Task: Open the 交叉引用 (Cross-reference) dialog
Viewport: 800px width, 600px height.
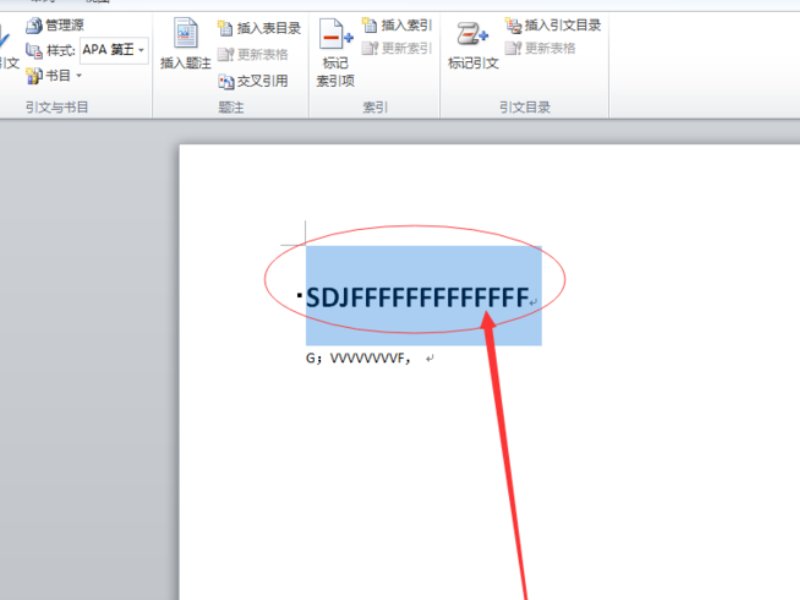Action: coord(251,80)
